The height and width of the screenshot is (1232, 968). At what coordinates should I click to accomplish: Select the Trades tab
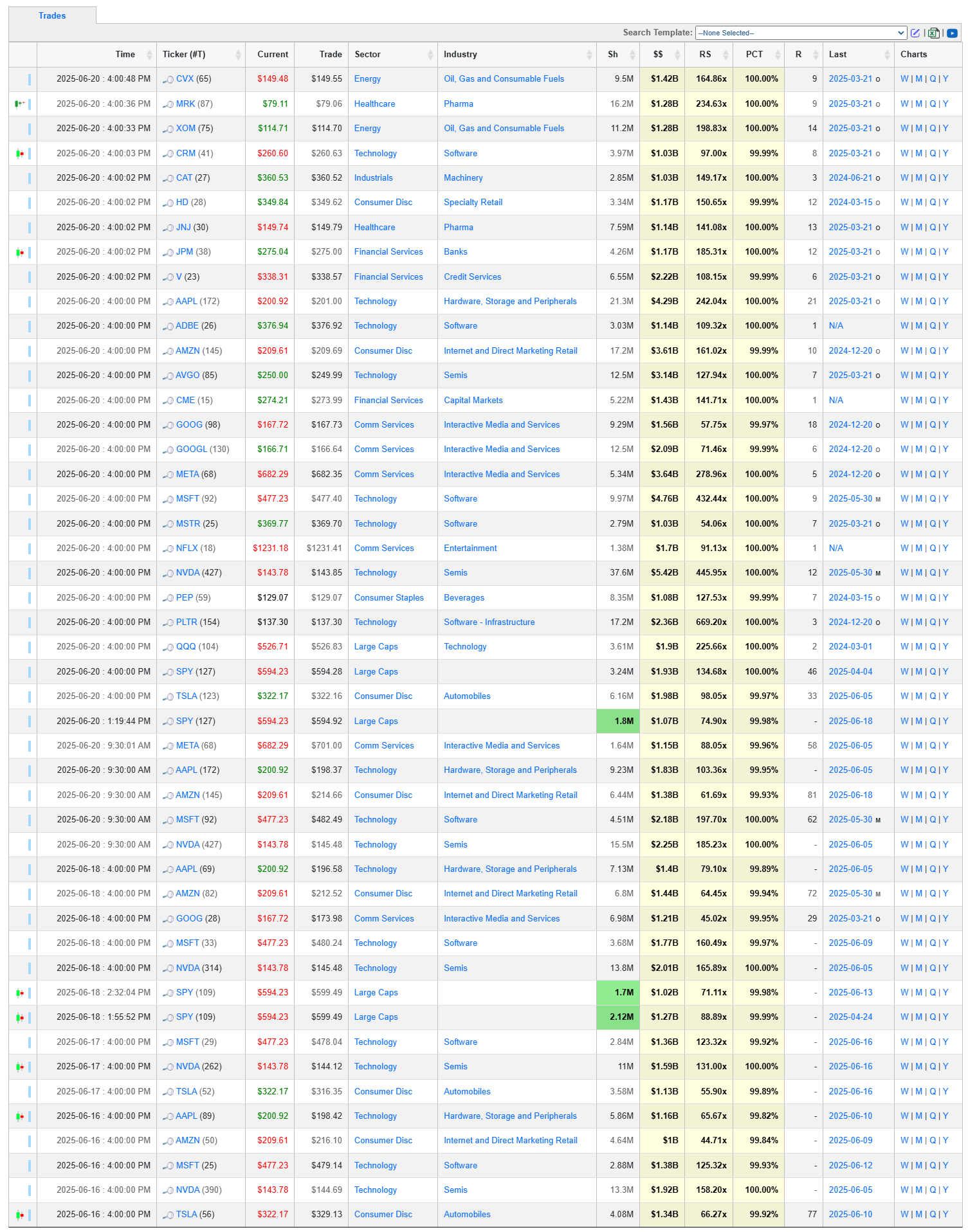tap(52, 15)
